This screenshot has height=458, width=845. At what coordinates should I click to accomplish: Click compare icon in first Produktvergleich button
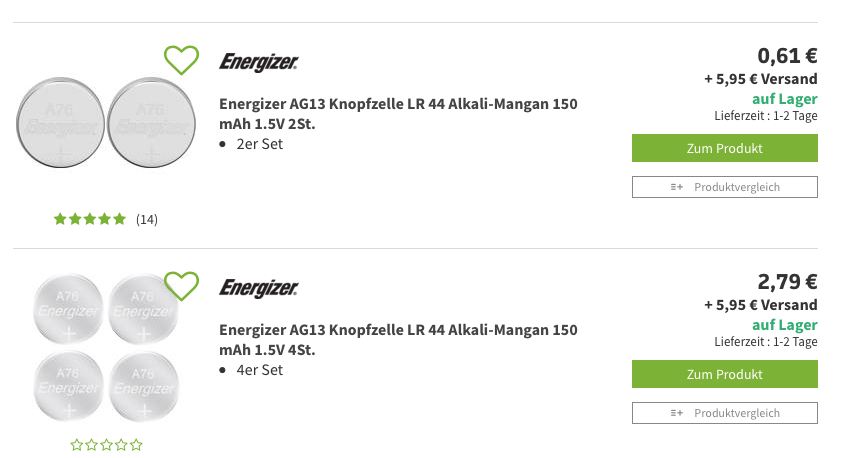coord(677,187)
